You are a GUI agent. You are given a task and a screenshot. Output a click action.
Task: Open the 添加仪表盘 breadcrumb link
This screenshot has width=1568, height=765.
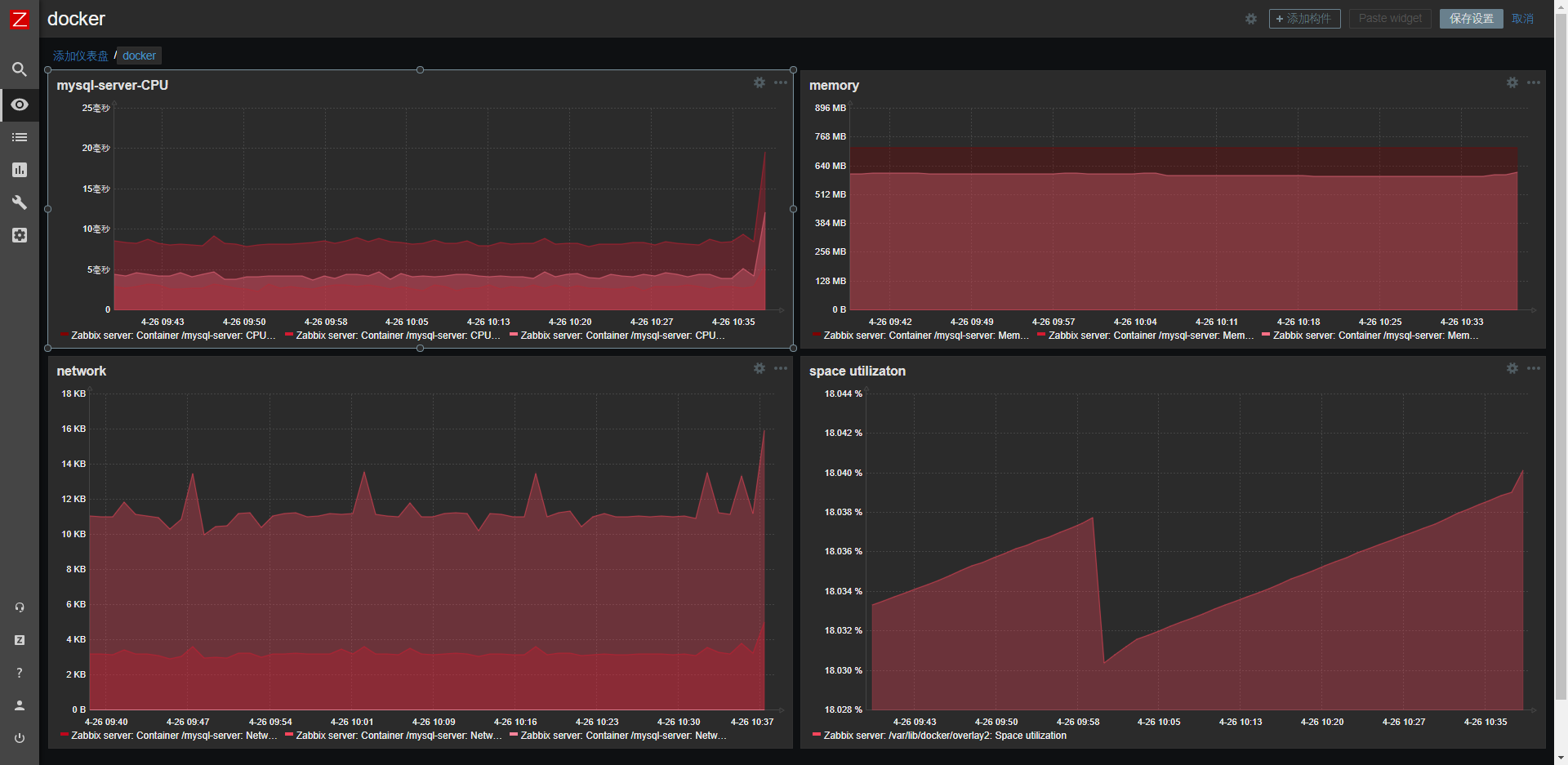tap(81, 56)
